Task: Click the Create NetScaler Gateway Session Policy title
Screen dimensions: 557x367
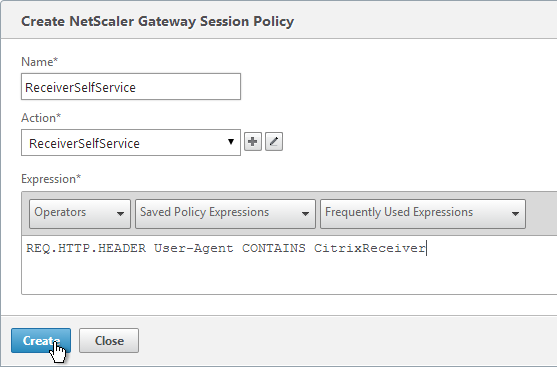Action: click(x=157, y=21)
